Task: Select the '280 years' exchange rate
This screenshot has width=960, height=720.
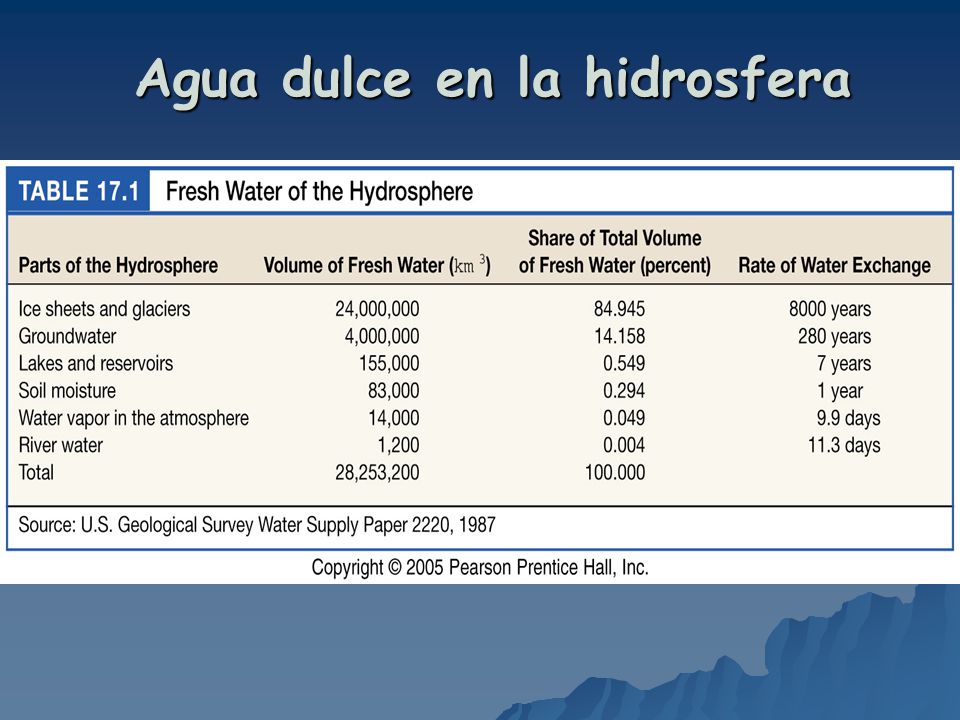Action: [834, 336]
